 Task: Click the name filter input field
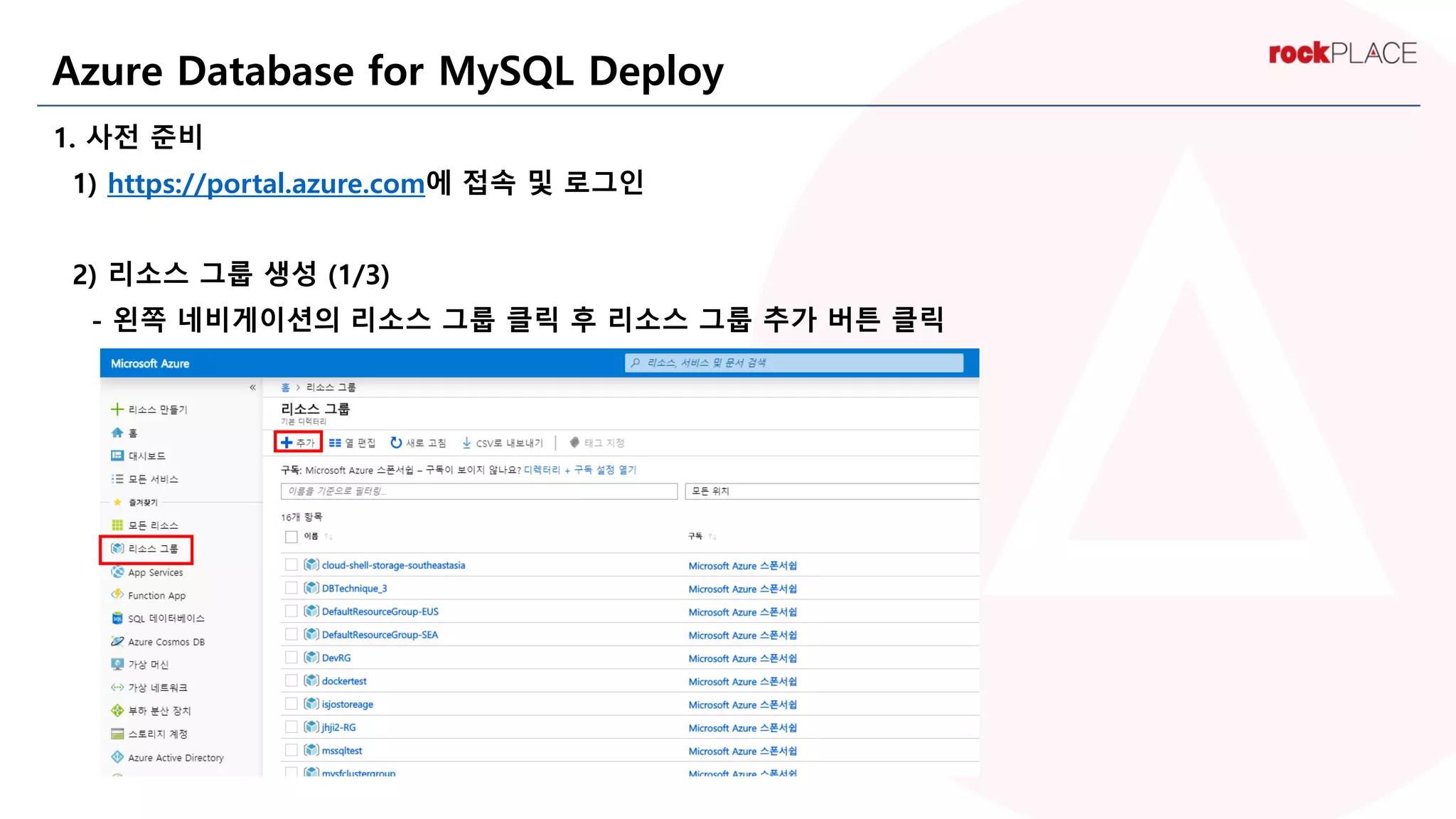point(479,491)
